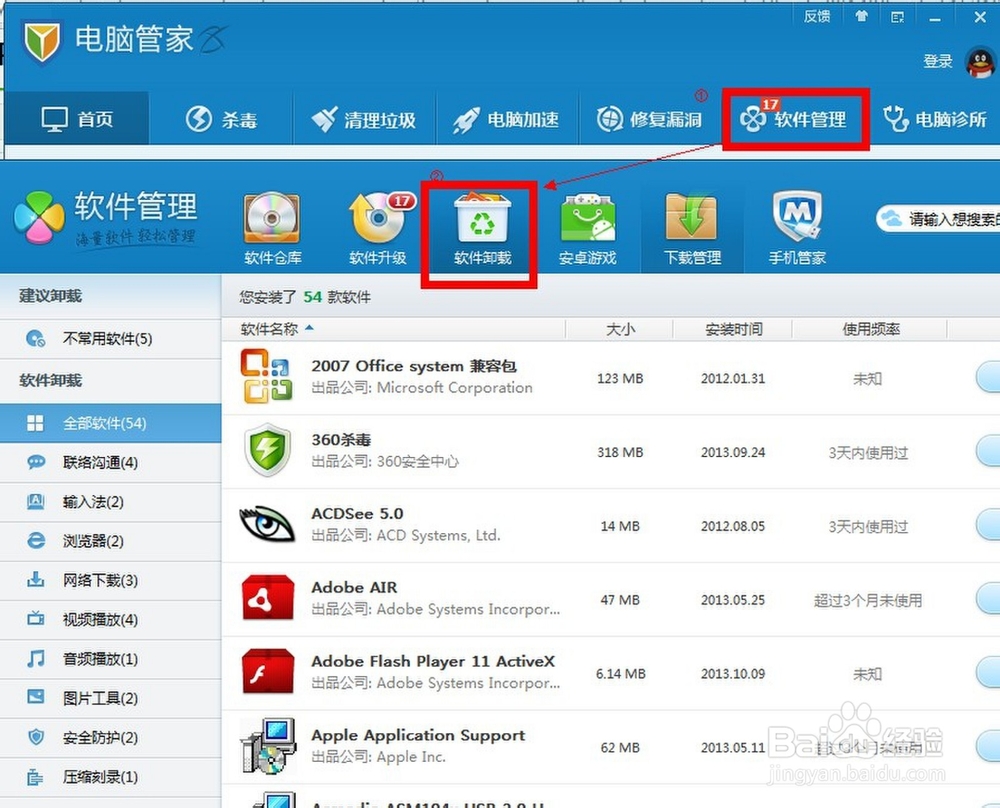The image size is (1000, 808).
Task: Select 网络下载(3) category
Action: coord(110,580)
